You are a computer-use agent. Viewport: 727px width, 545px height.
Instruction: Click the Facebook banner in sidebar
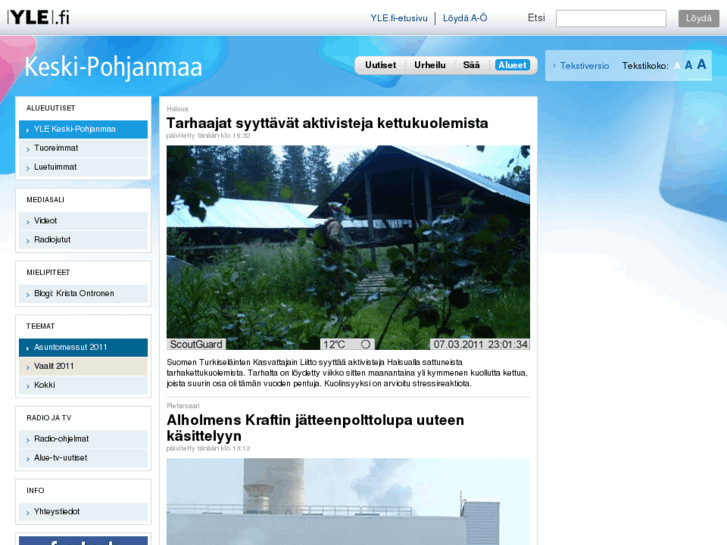[83, 541]
